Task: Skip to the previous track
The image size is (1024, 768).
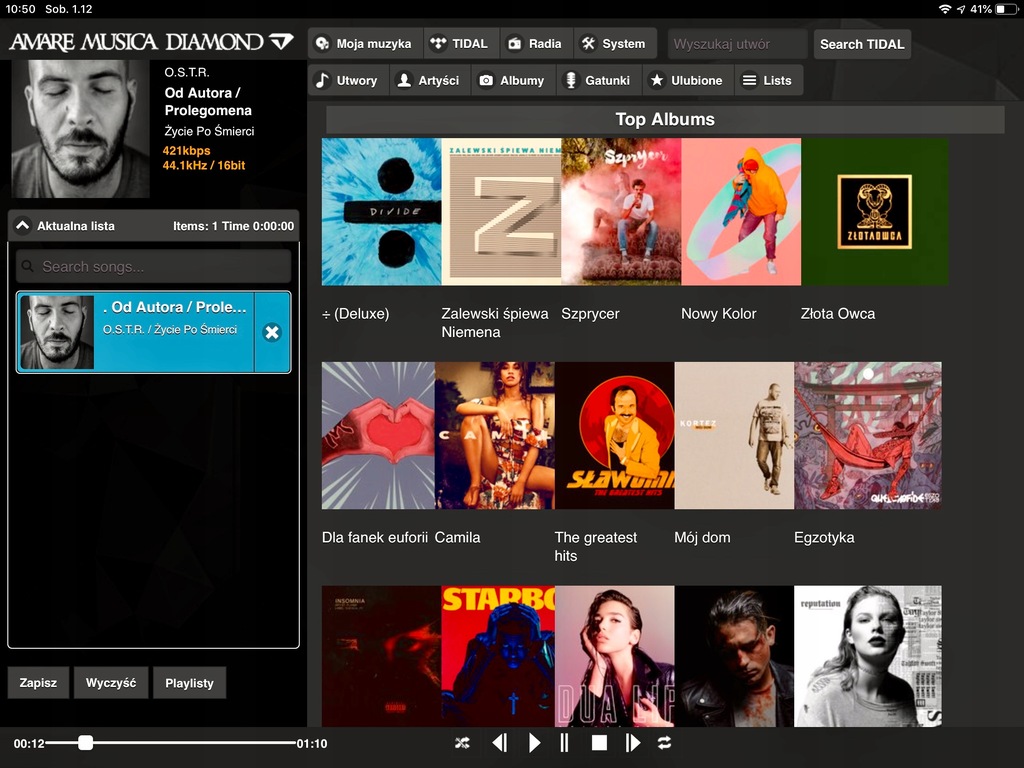Action: (500, 743)
